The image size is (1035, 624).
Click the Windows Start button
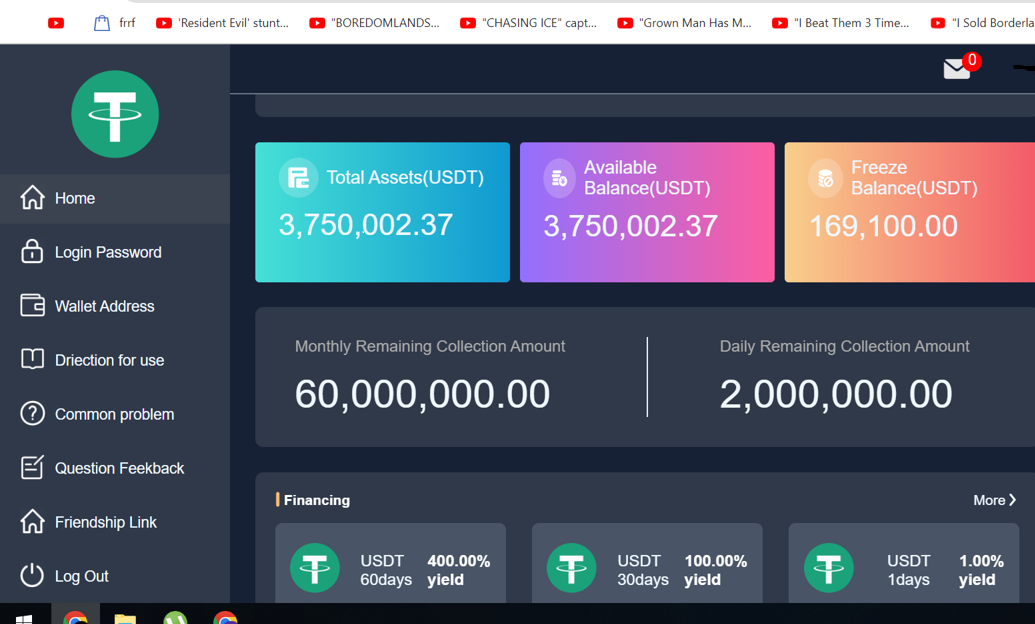pyautogui.click(x=24, y=617)
